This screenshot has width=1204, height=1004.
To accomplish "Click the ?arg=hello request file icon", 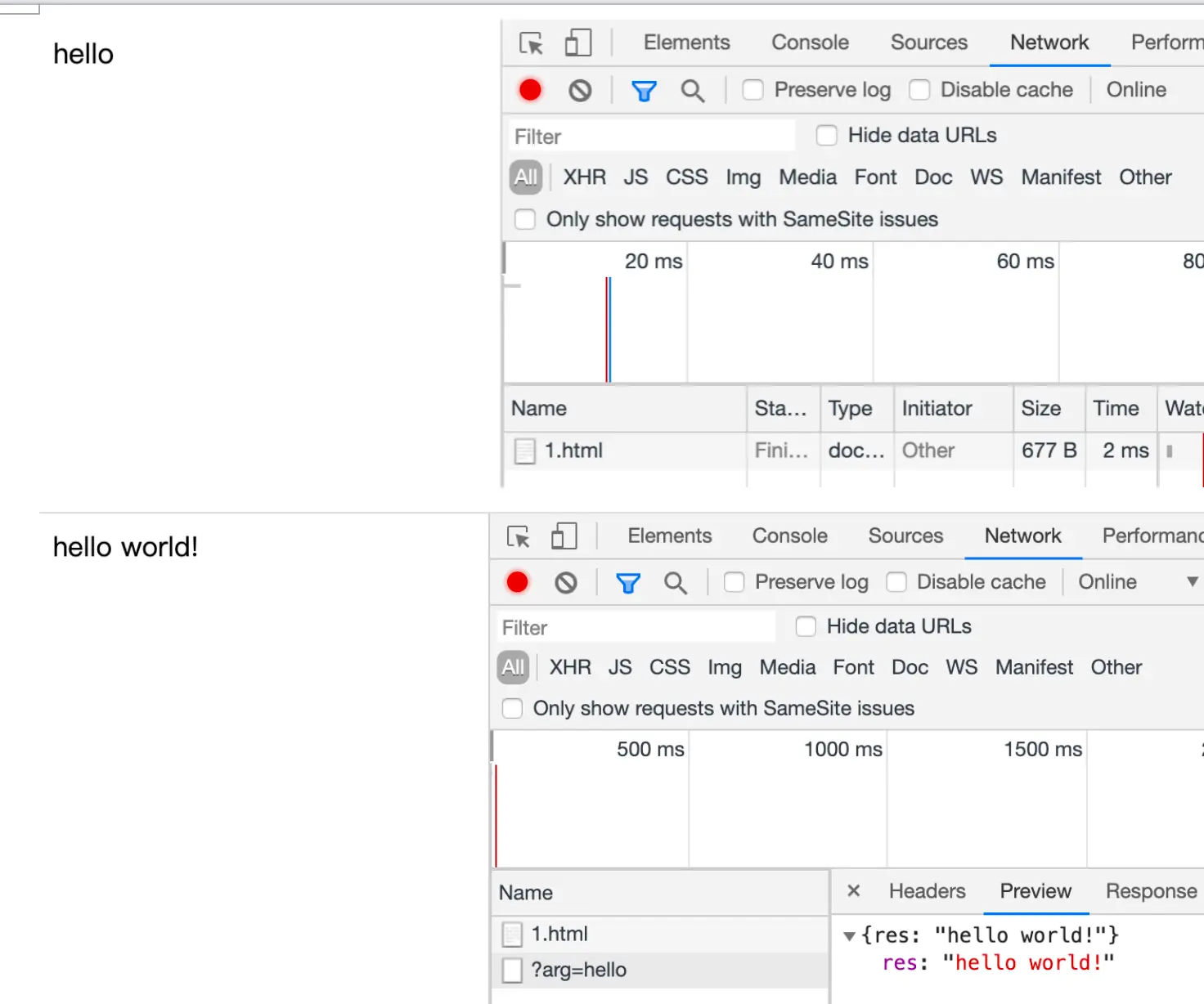I will [x=512, y=970].
